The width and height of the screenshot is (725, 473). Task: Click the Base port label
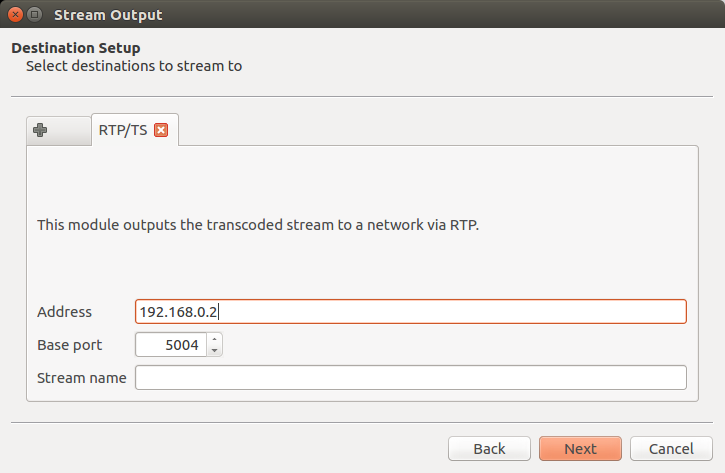pyautogui.click(x=69, y=345)
